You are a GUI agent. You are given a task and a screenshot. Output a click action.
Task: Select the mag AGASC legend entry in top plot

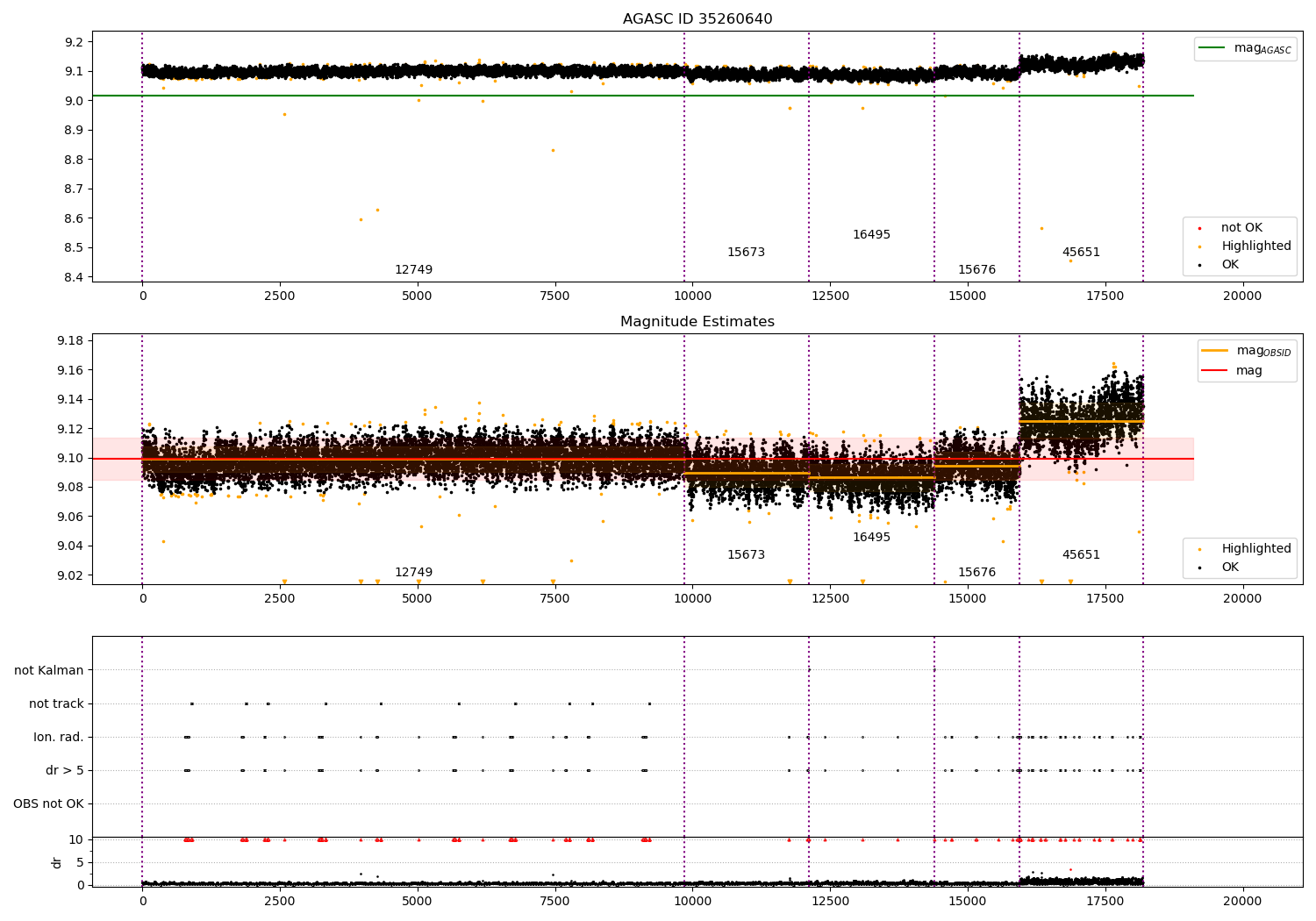click(1246, 48)
